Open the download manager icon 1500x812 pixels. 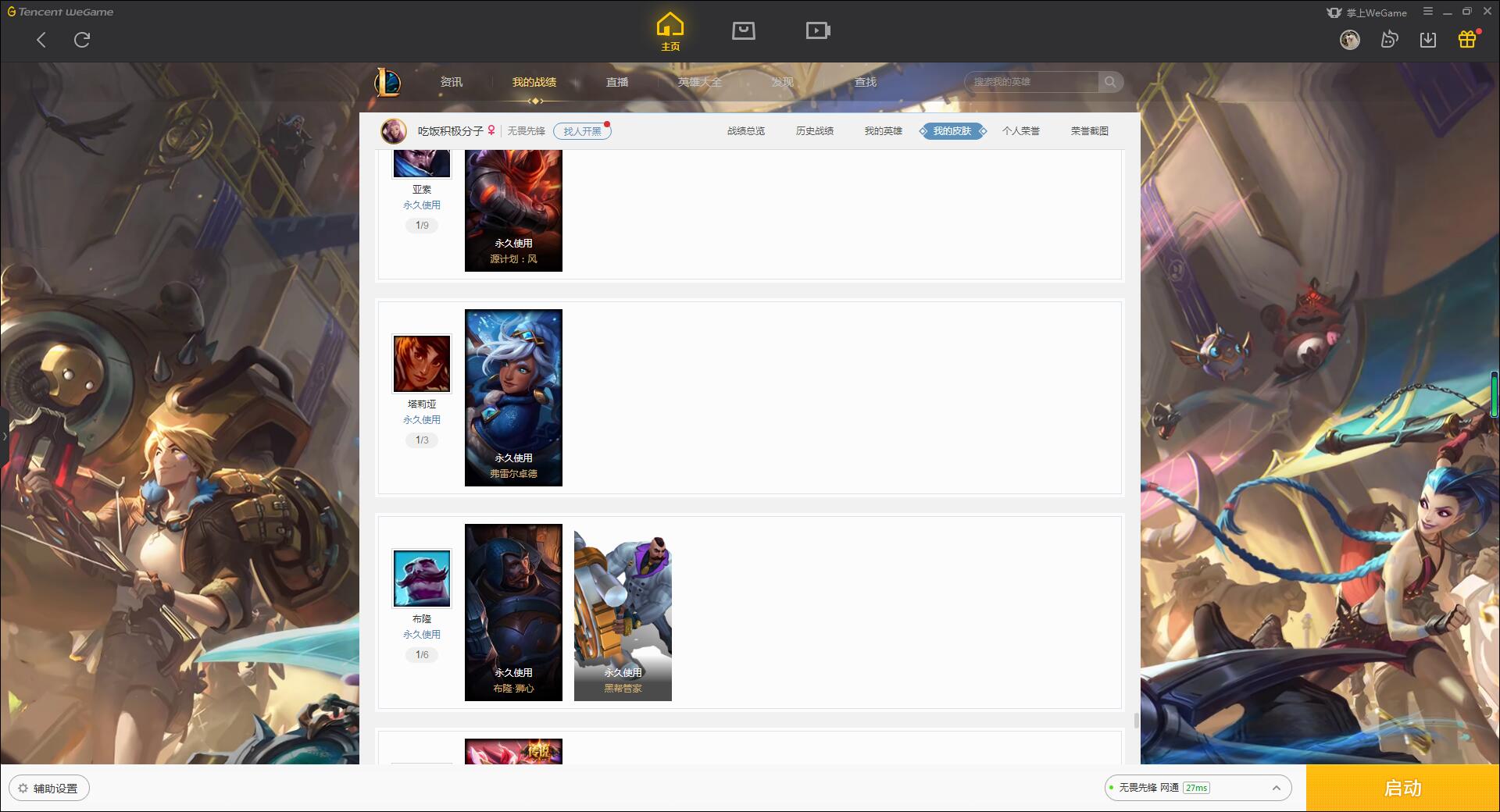1428,40
